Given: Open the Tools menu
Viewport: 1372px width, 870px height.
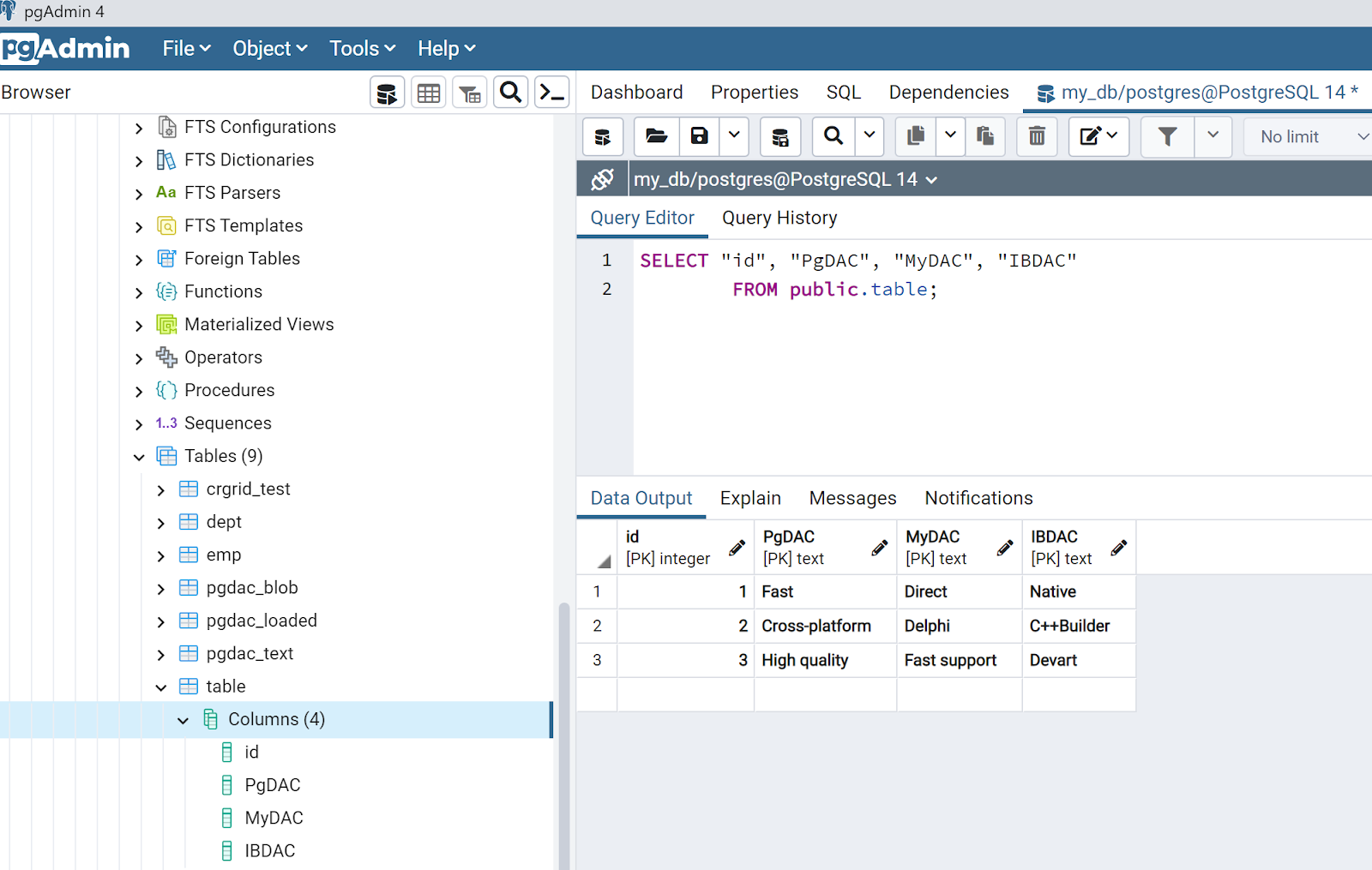Looking at the screenshot, I should (x=363, y=49).
